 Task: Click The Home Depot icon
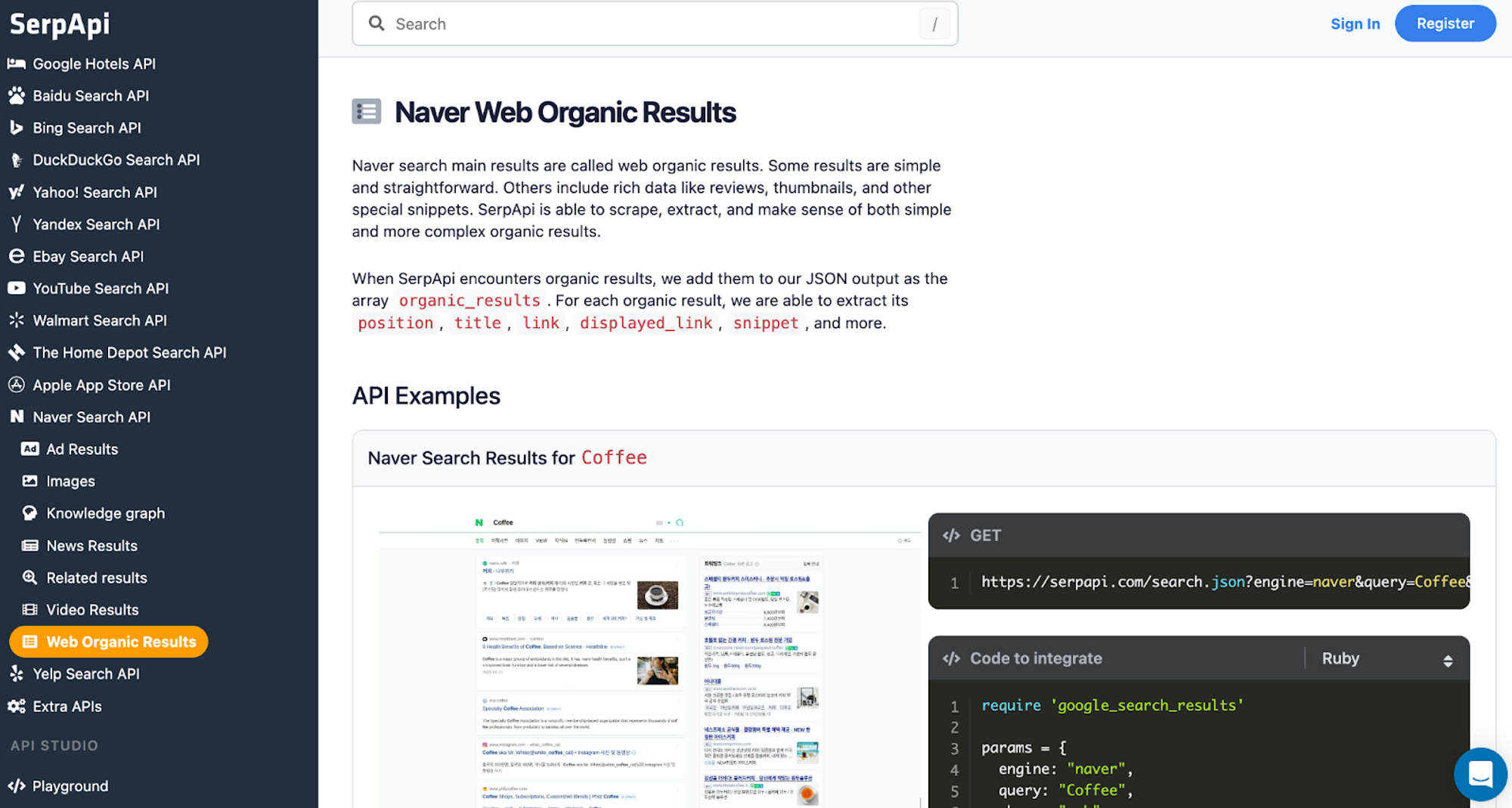click(17, 352)
